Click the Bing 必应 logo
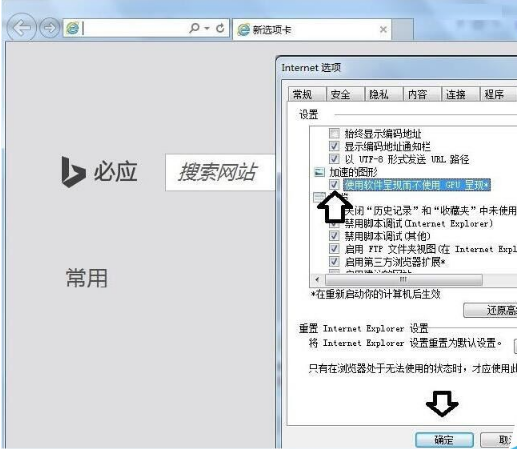Screen dimensions: 517x449 click(x=99, y=172)
